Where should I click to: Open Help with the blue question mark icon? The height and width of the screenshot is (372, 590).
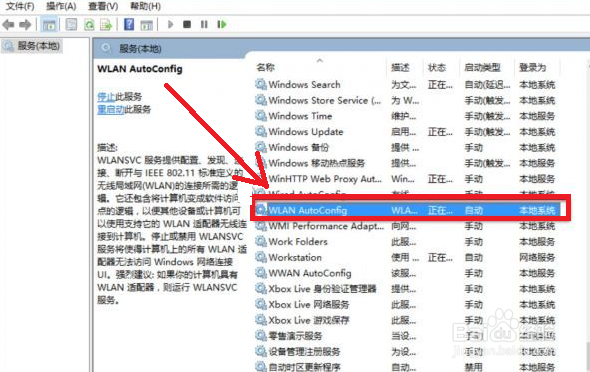tap(129, 24)
